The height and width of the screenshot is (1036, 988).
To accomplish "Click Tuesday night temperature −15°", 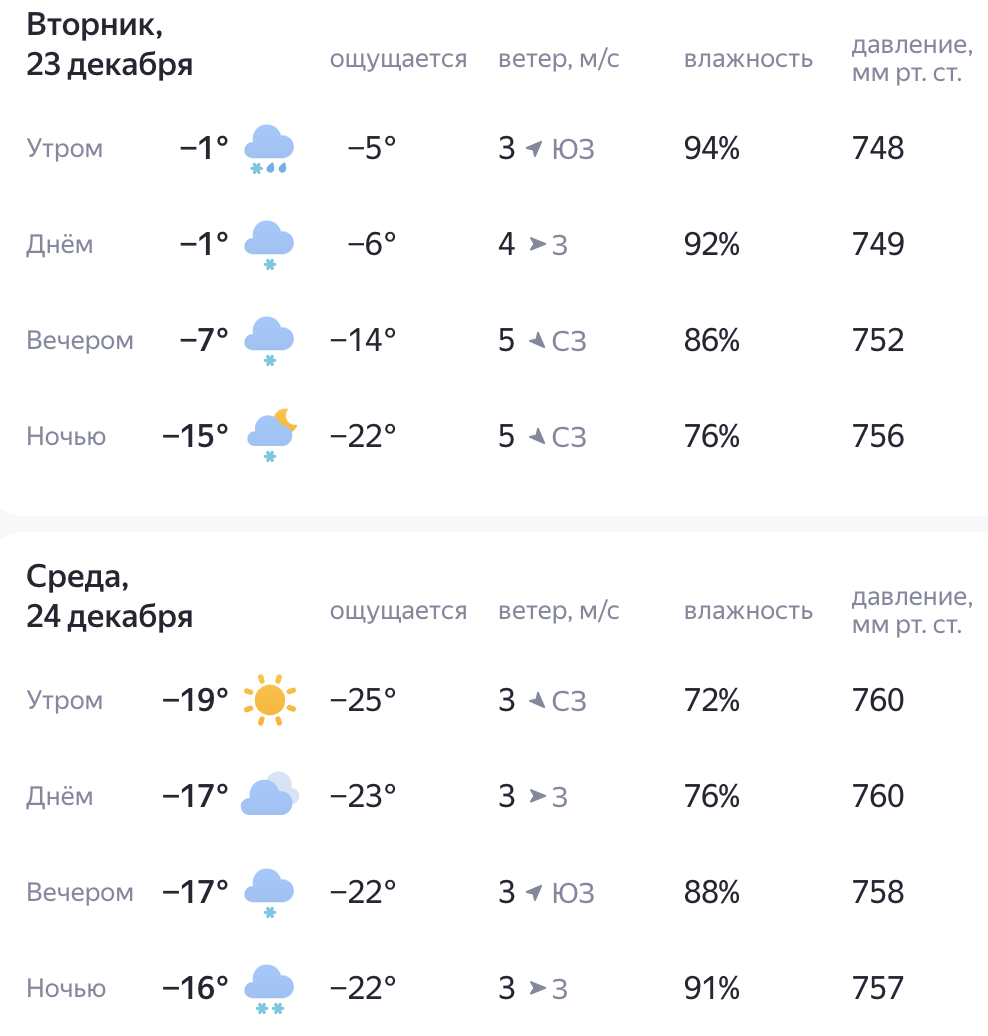I will [x=196, y=436].
